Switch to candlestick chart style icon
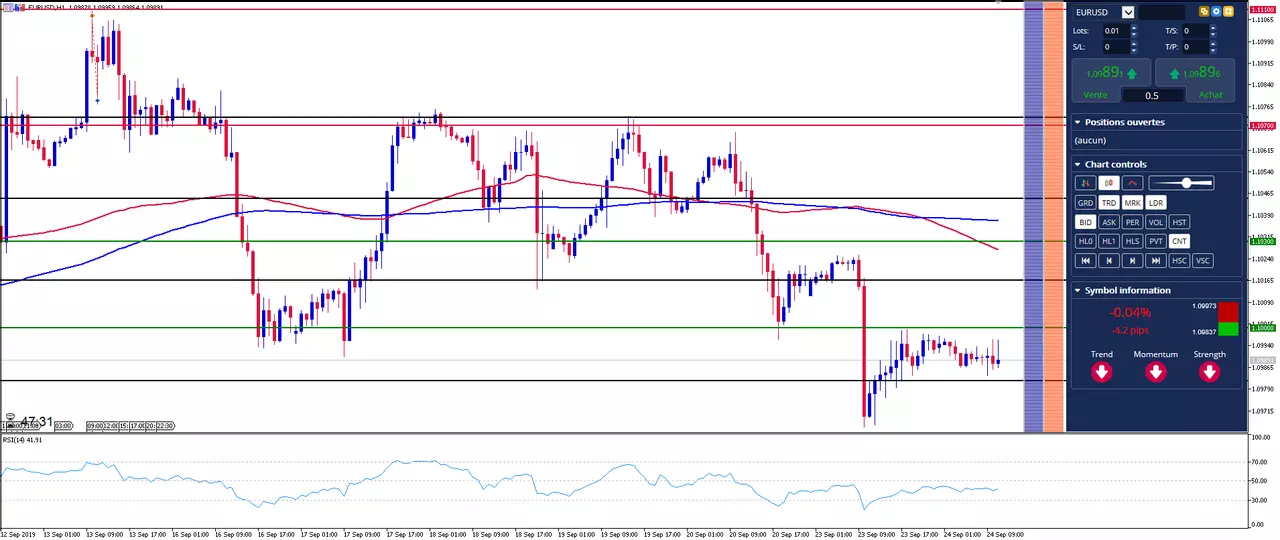Image resolution: width=1280 pixels, height=540 pixels. [1108, 183]
